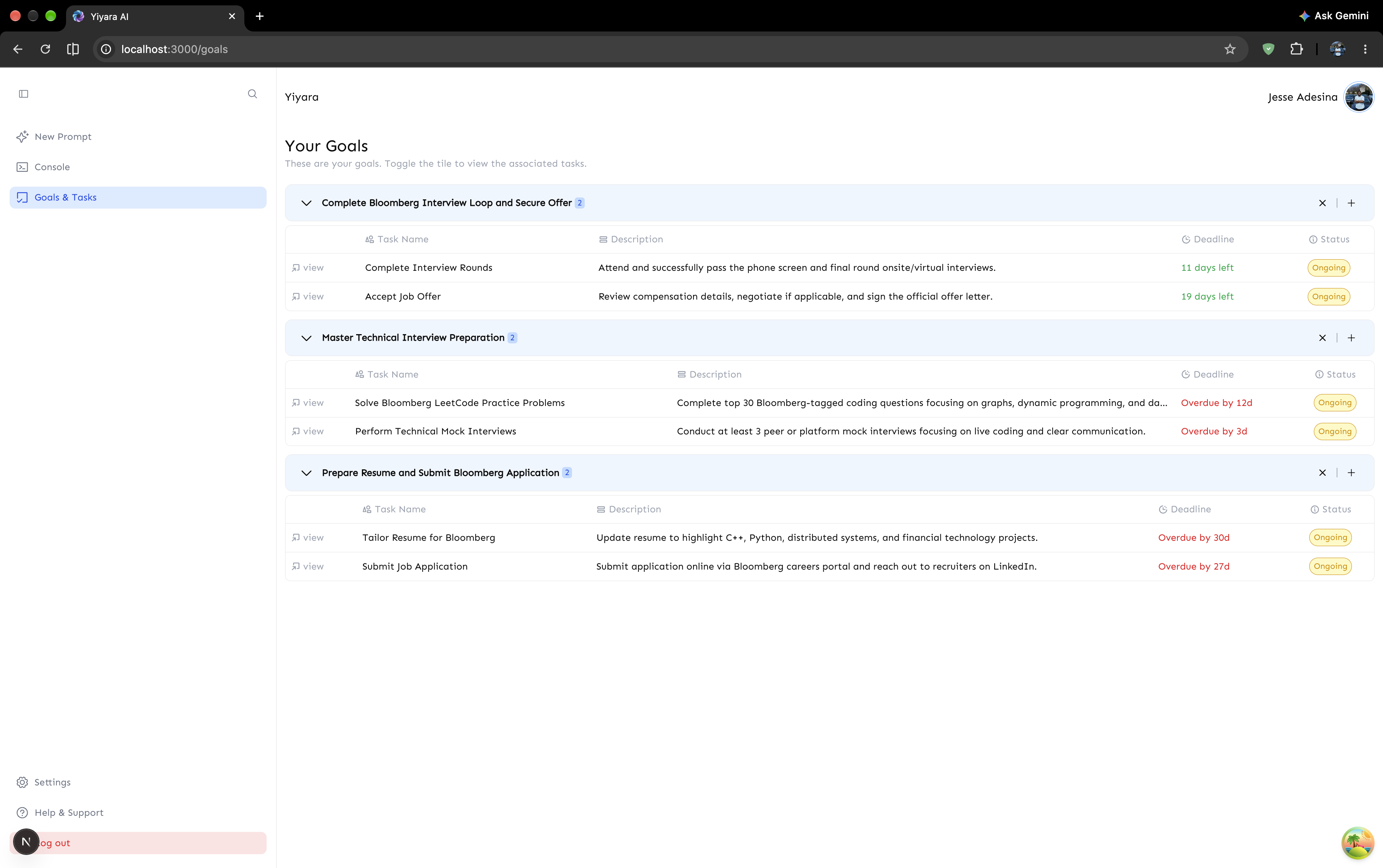Image resolution: width=1383 pixels, height=868 pixels.
Task: Go to the Console page
Action: [138, 167]
